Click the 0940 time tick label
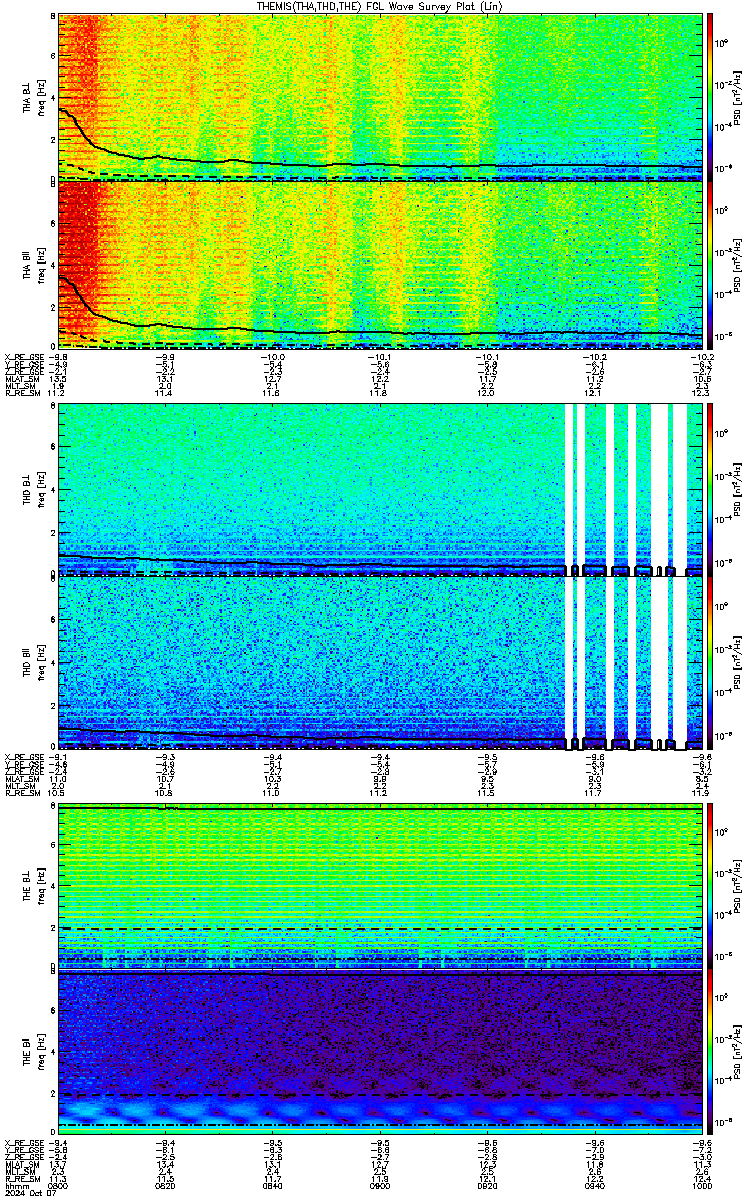750x1200 pixels. (x=594, y=1186)
